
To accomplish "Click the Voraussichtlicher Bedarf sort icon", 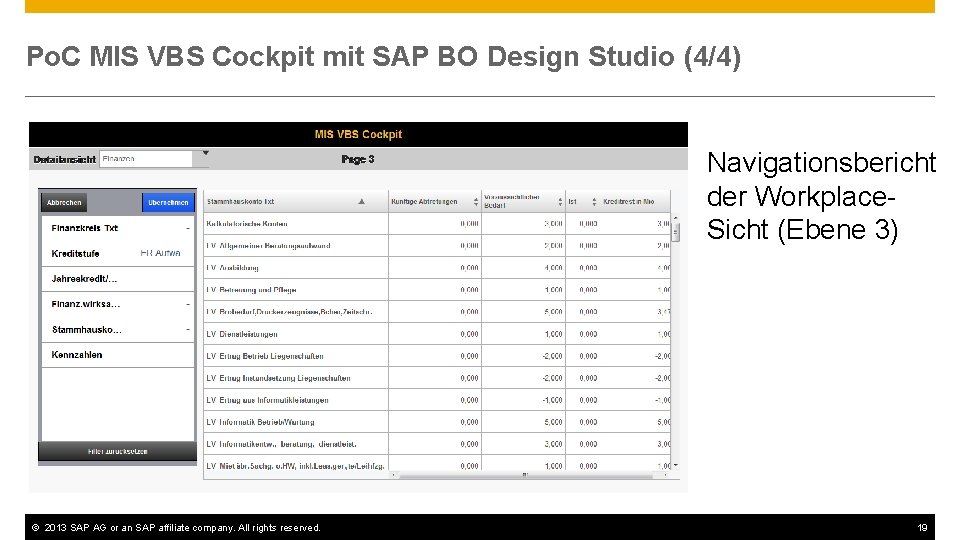I will 560,201.
